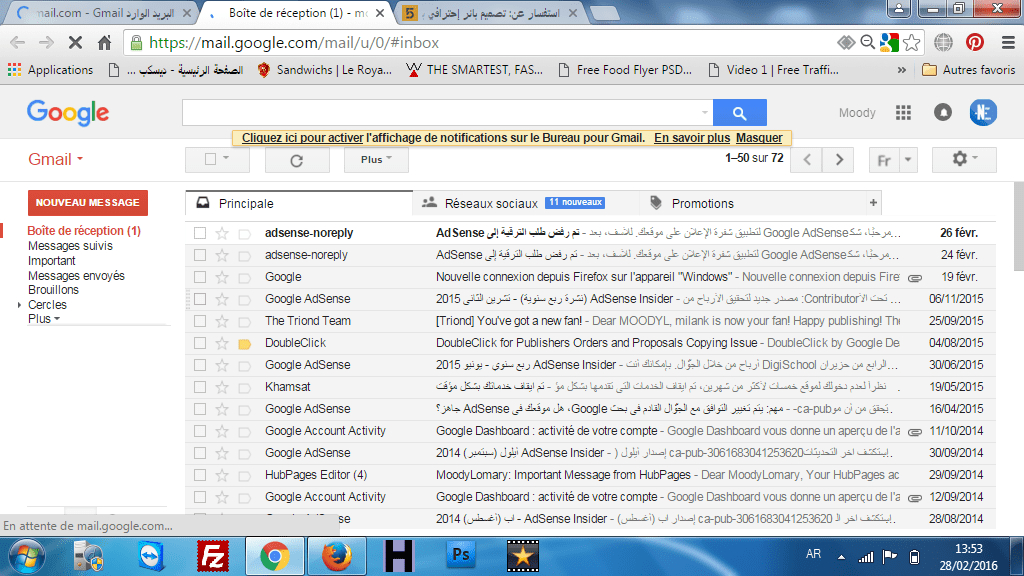
Task: Expand the Plus actions dropdown
Action: pyautogui.click(x=376, y=160)
